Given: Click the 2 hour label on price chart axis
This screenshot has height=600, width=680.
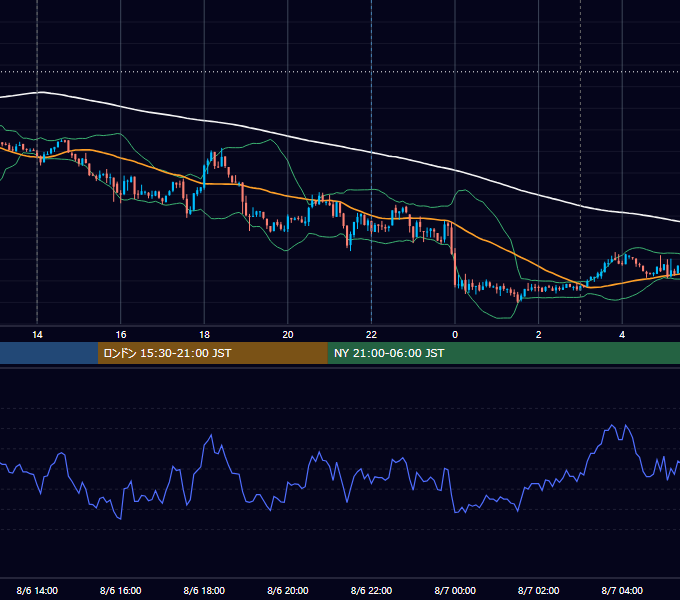Looking at the screenshot, I should pos(539,335).
